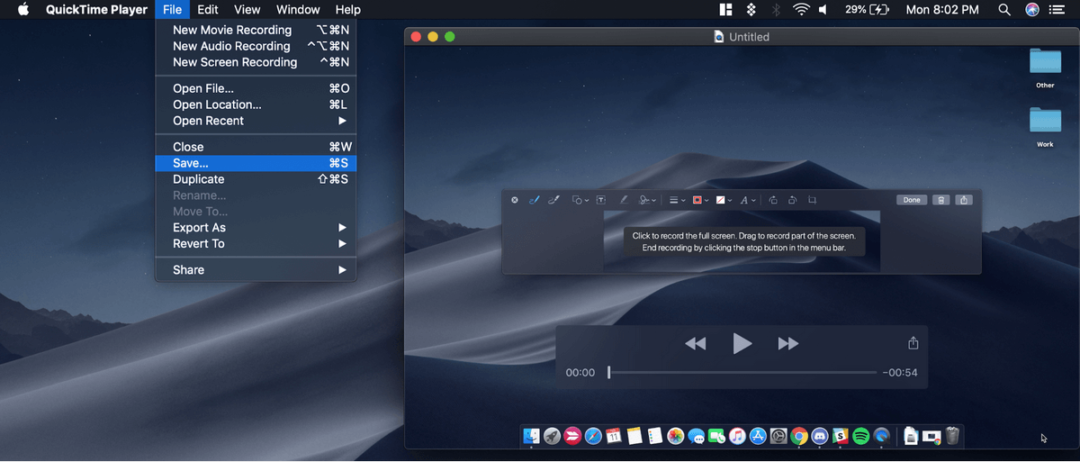Open Photos from the dock
Viewport: 1080px width, 462px height.
(x=675, y=436)
